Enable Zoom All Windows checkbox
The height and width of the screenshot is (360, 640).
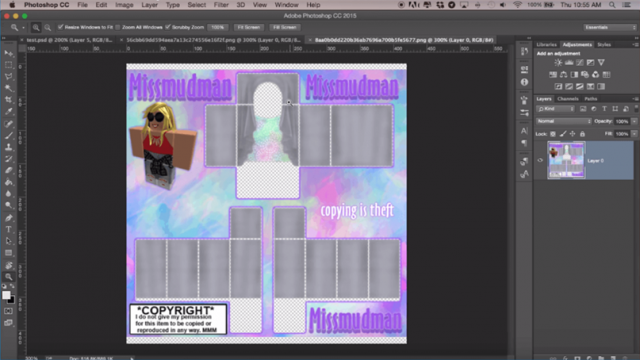tap(118, 27)
